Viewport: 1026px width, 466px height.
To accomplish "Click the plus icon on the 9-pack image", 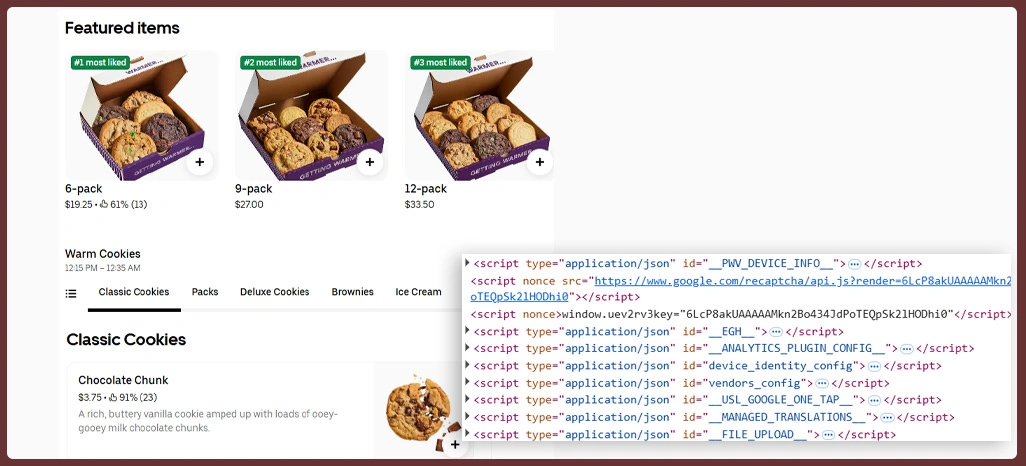I will 369,162.
